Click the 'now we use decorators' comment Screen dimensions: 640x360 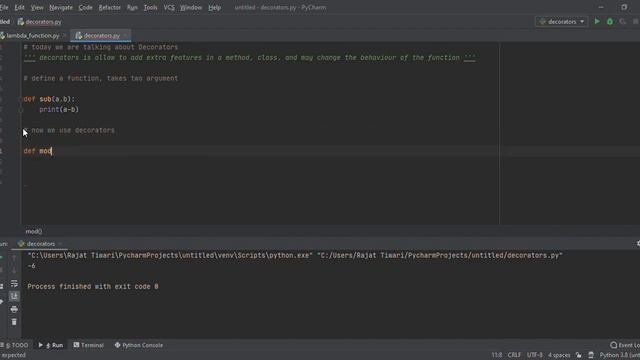(x=69, y=130)
